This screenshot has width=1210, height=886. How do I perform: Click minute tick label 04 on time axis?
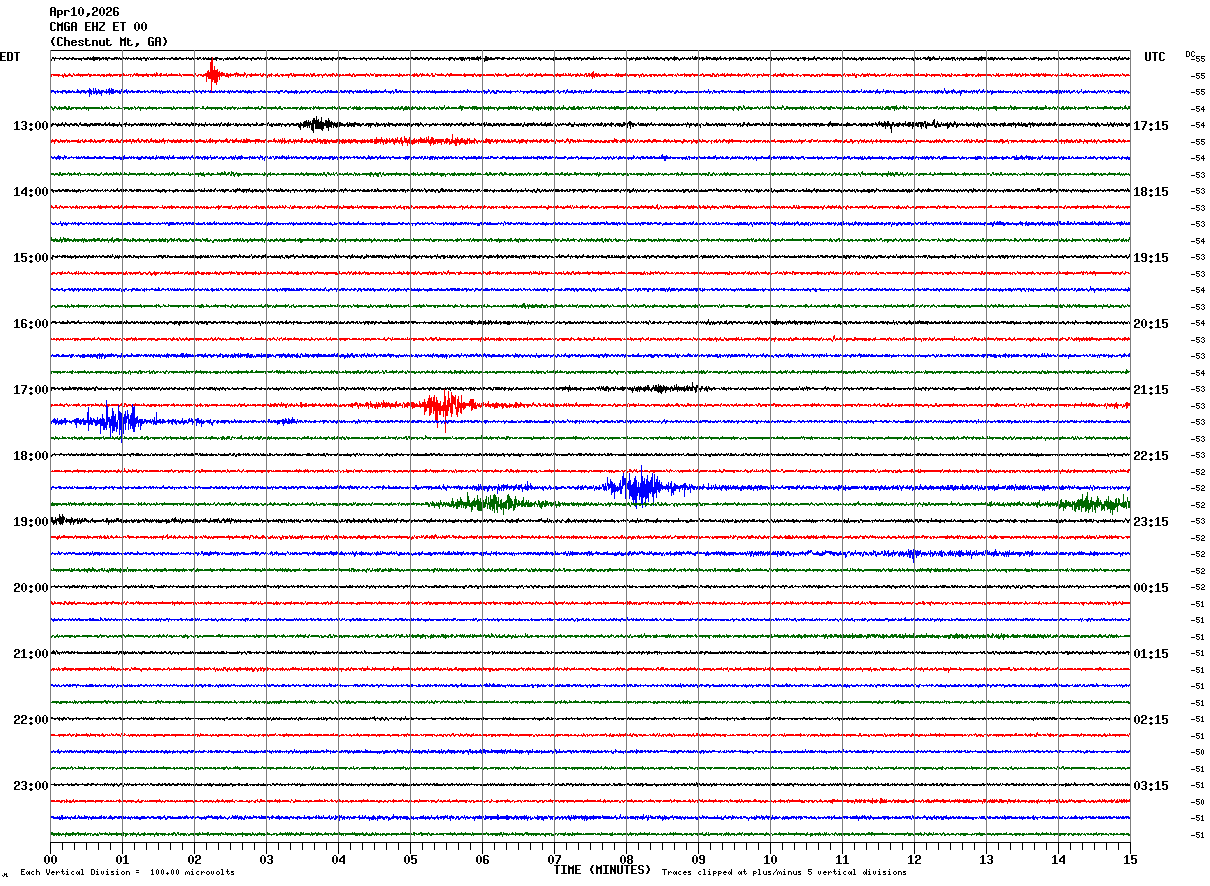[x=338, y=860]
